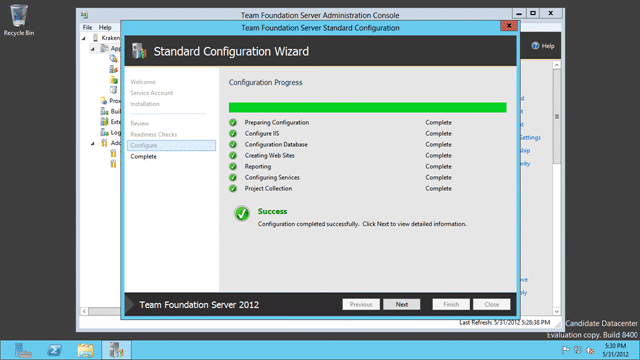Click the Configuration Progress heading
The image size is (640, 360).
click(x=265, y=82)
